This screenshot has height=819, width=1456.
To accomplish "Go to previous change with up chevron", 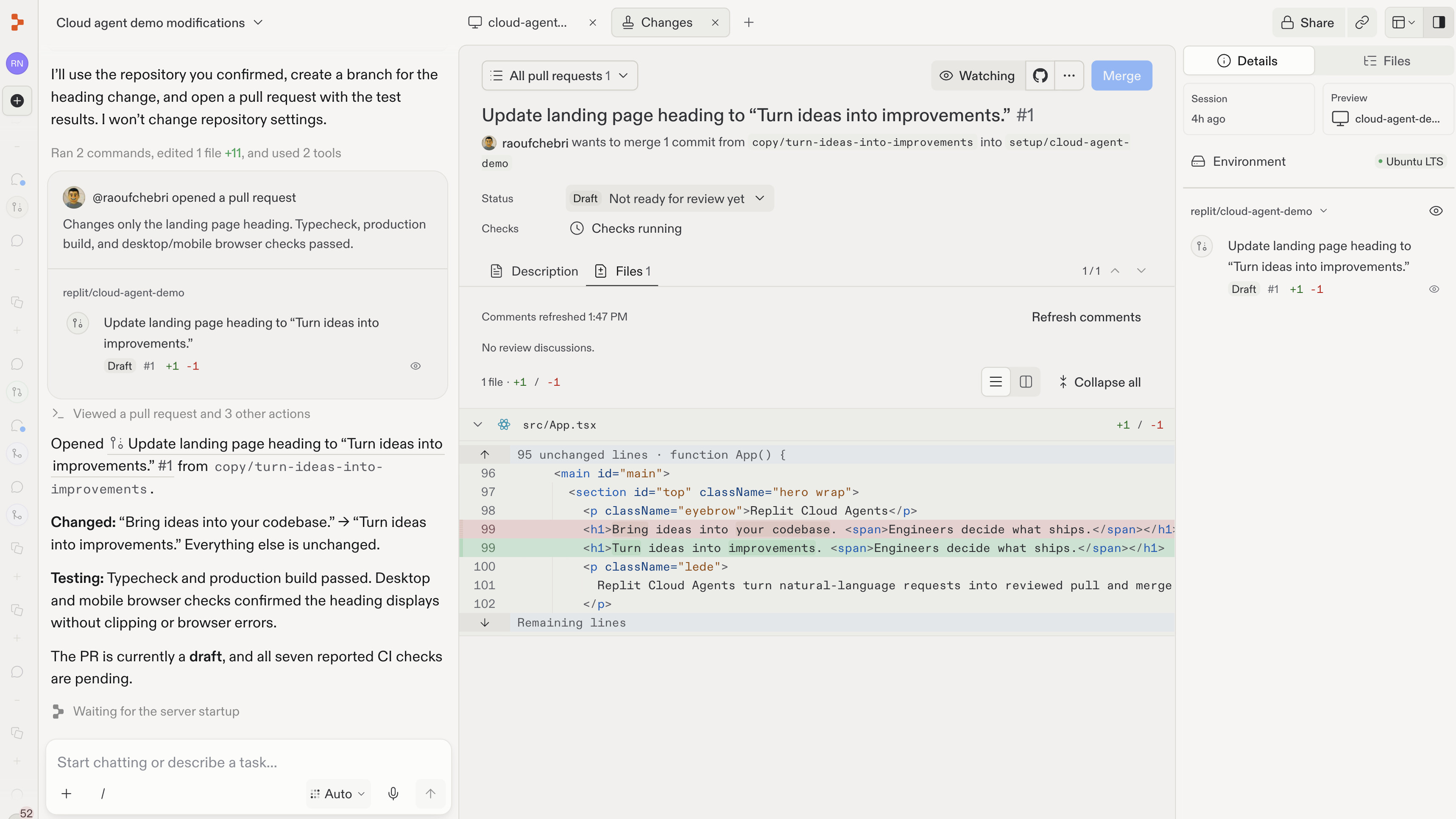I will 1115,271.
